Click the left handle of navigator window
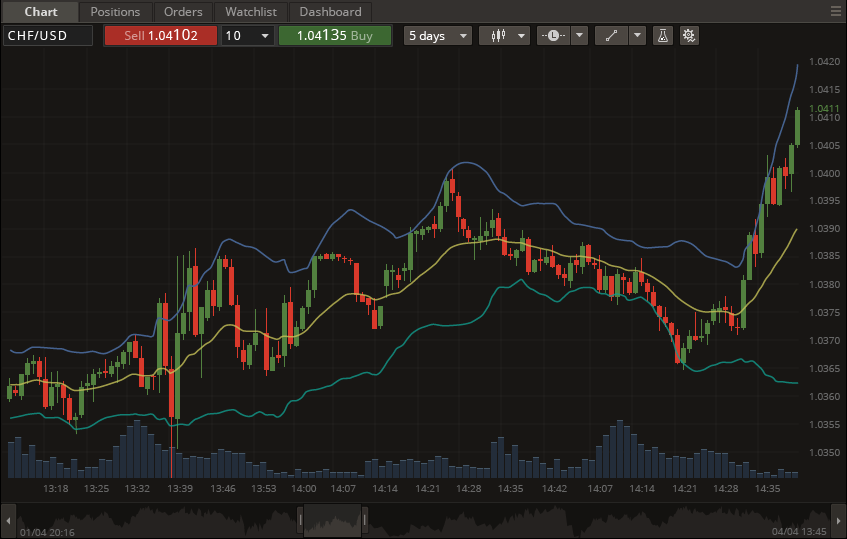This screenshot has height=539, width=847. click(x=300, y=521)
